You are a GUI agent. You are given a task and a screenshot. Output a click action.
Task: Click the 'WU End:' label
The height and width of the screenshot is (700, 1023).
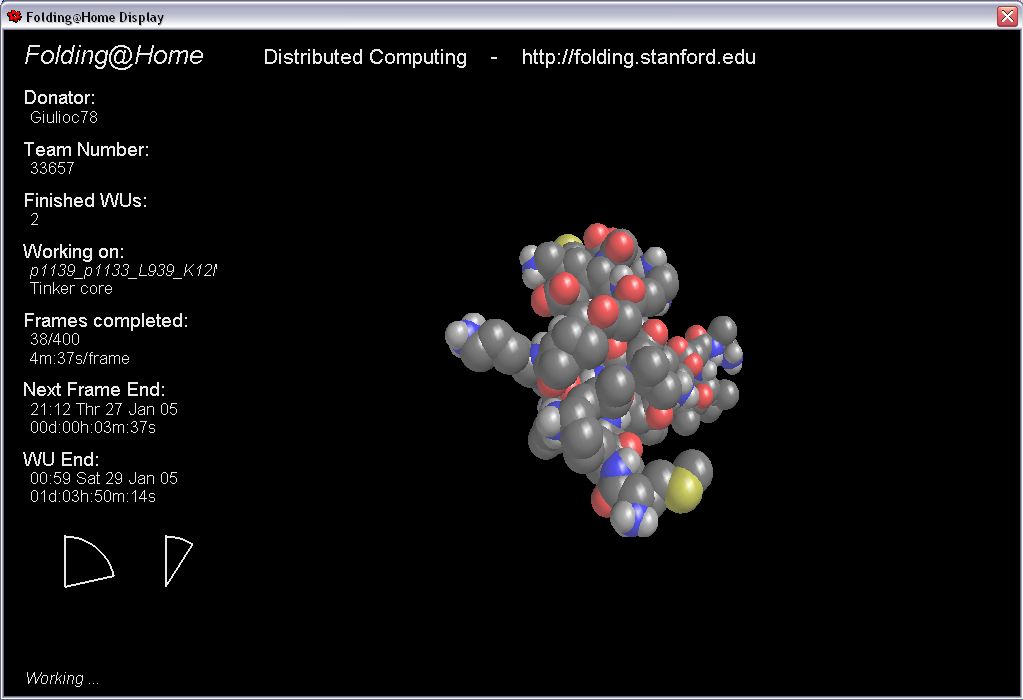pos(61,459)
